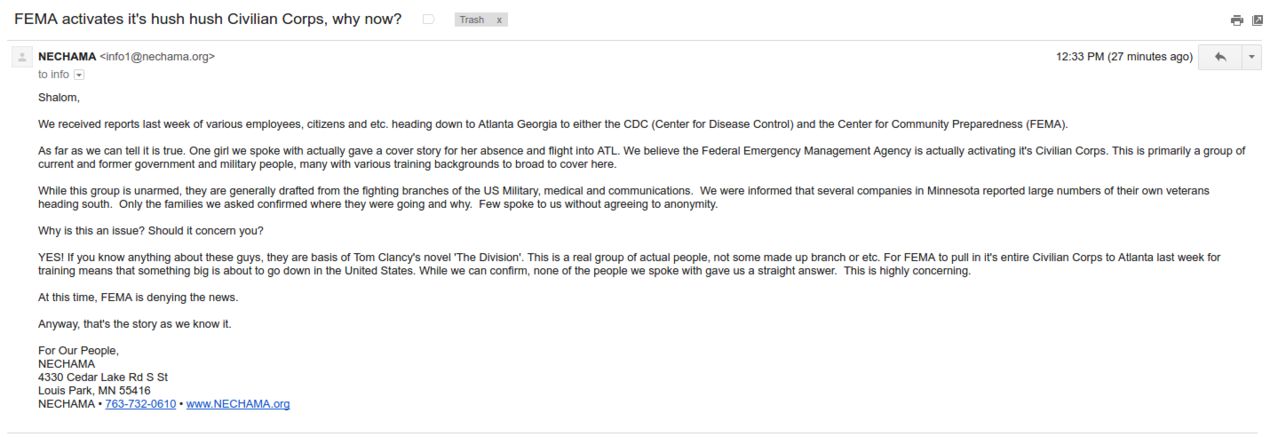Viewport: 1278px width, 437px height.
Task: Click the 'to info' recipient text
Action: point(53,74)
